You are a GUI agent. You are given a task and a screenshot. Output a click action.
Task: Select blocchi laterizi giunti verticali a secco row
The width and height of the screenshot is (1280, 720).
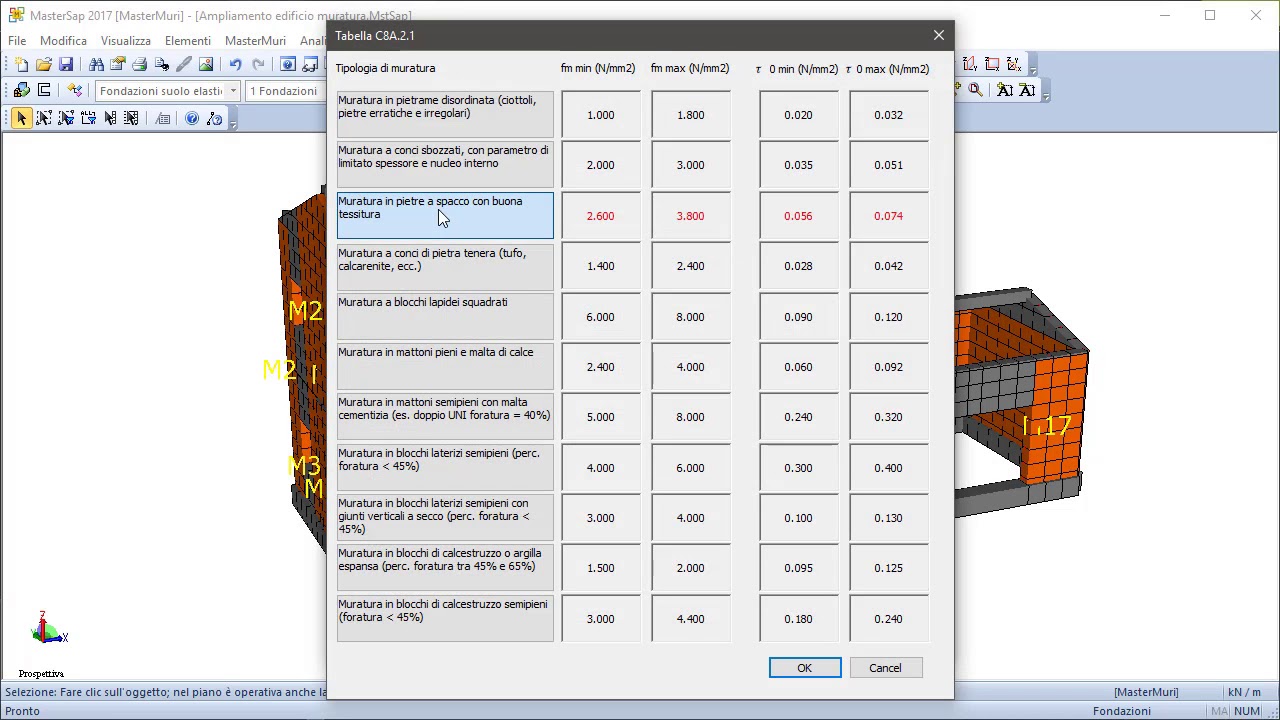(445, 517)
